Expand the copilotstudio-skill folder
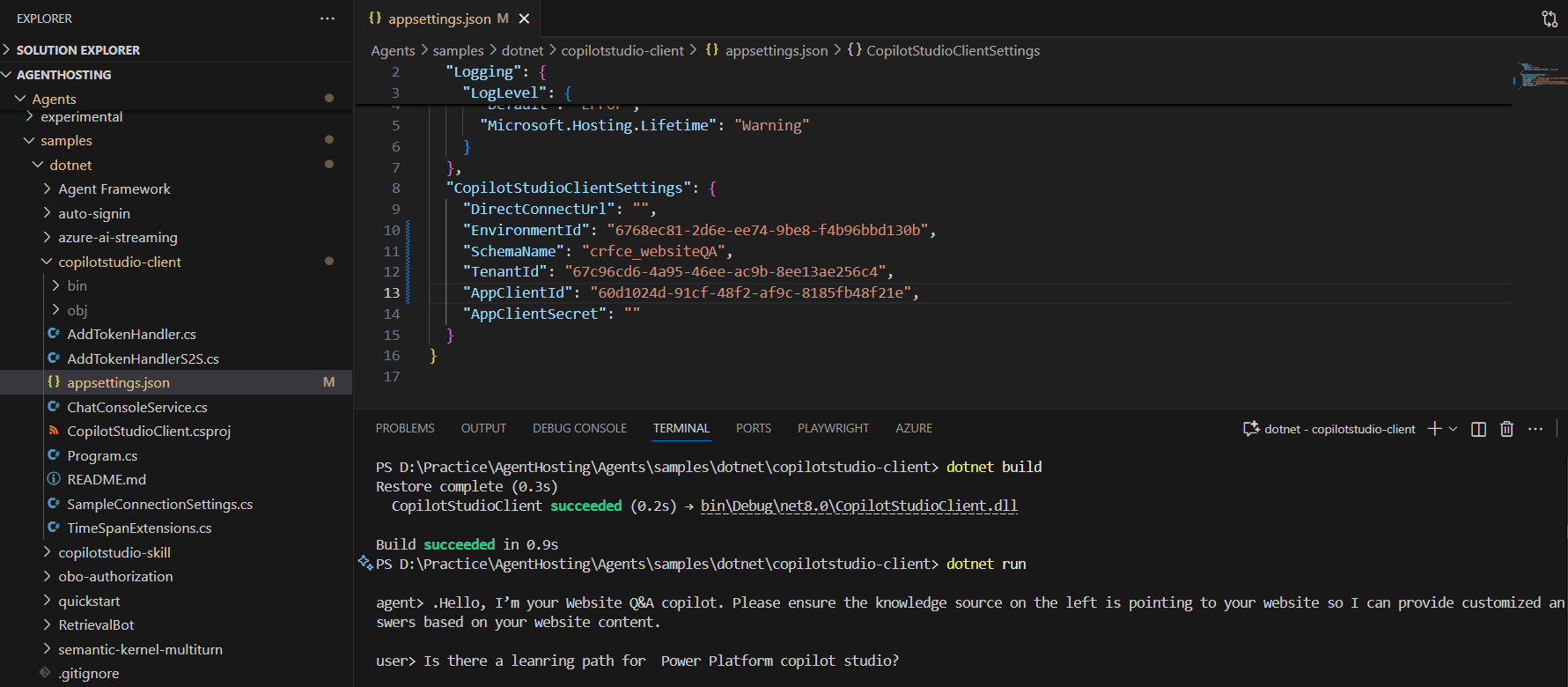 pos(114,552)
